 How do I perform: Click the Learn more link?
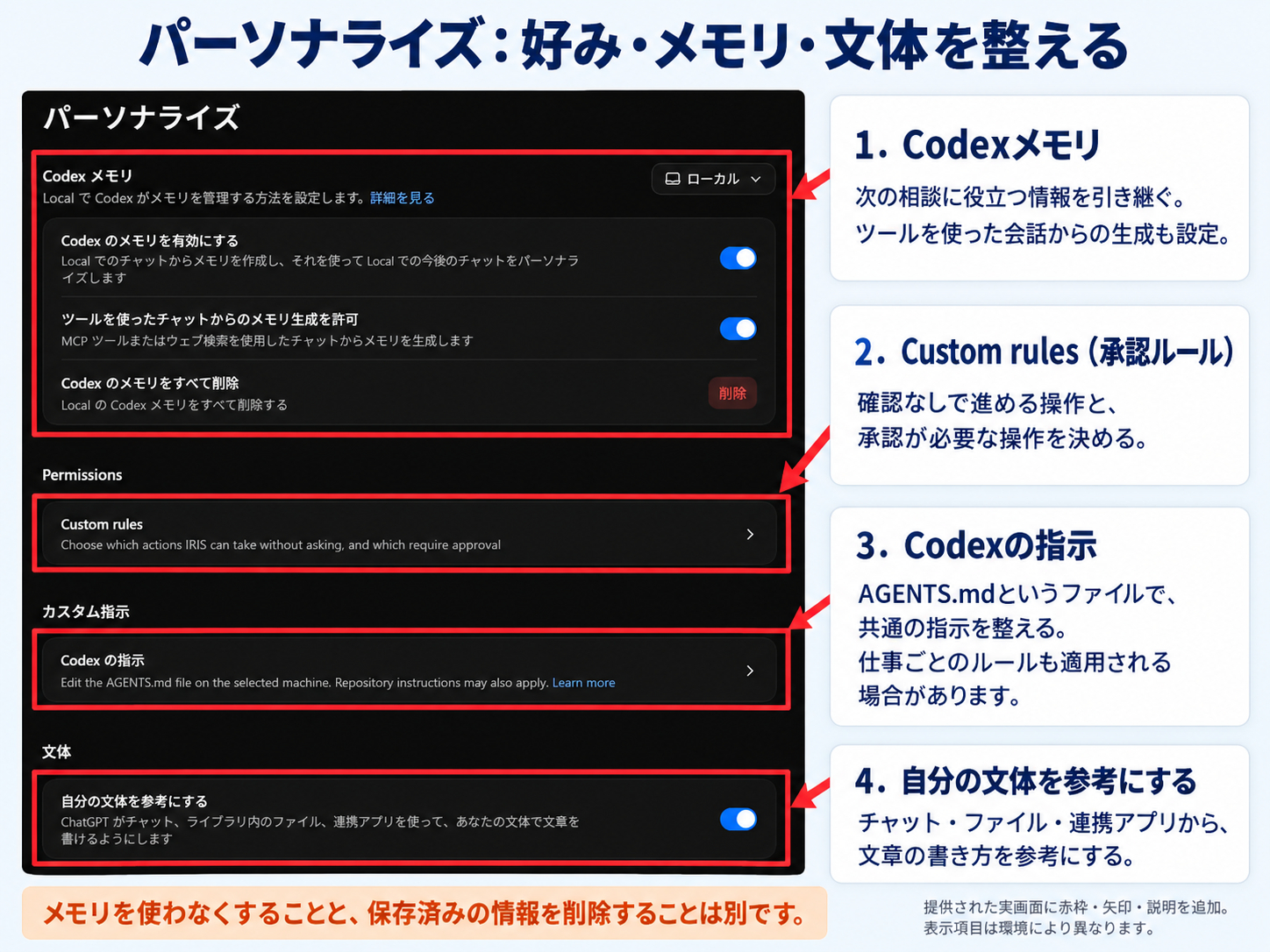(583, 683)
